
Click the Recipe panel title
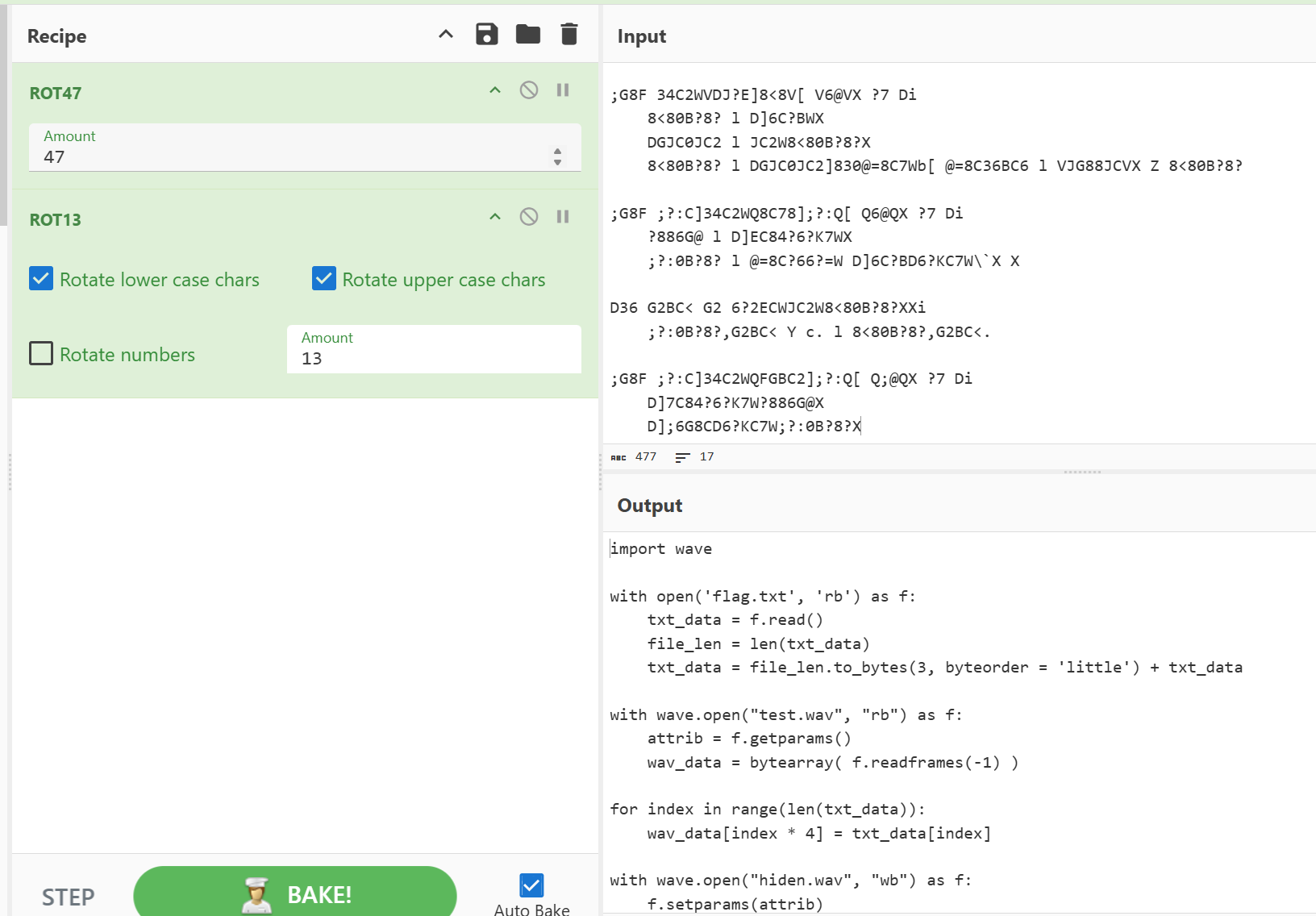(57, 36)
